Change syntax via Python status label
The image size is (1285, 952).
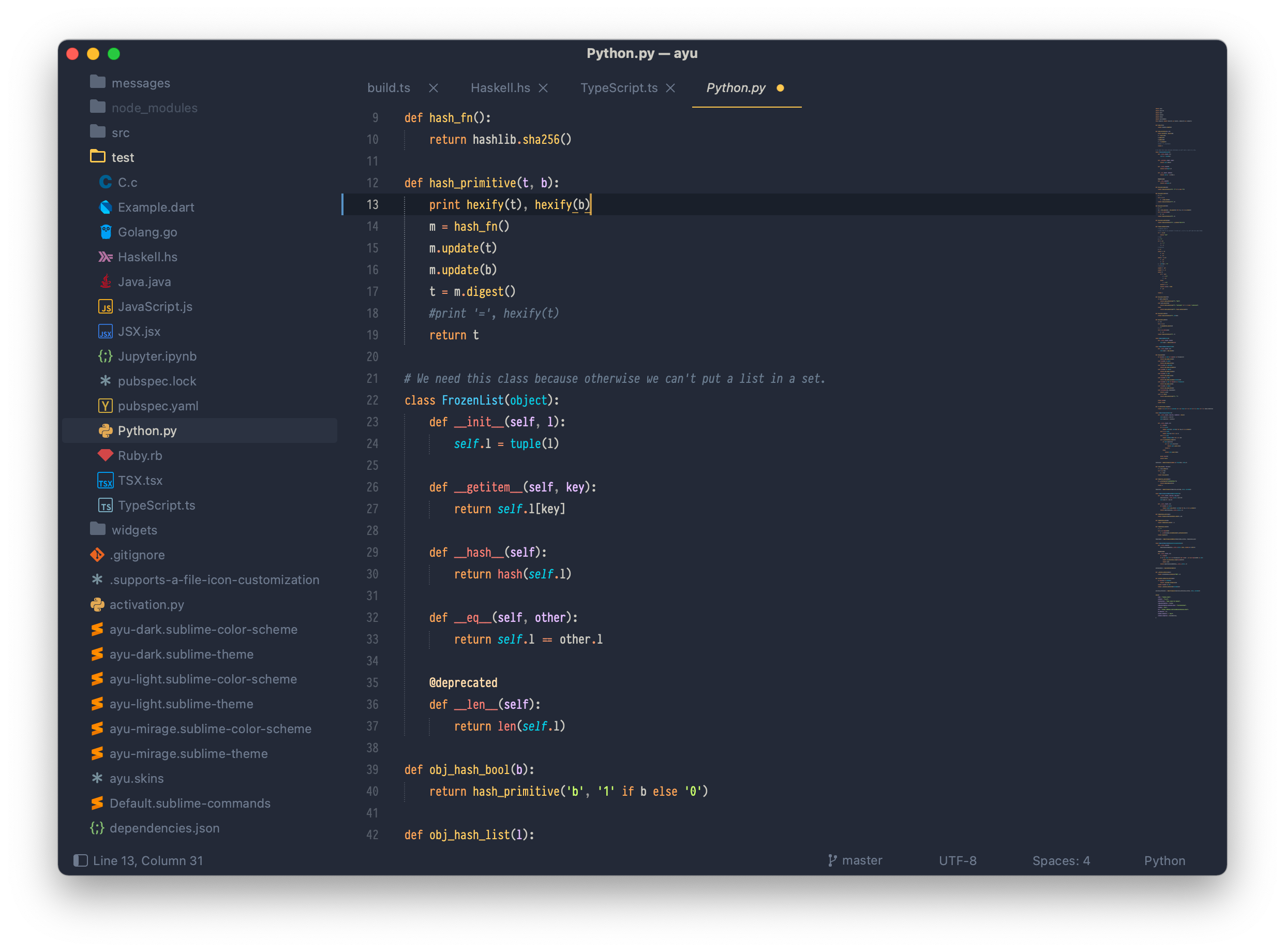click(x=1164, y=860)
